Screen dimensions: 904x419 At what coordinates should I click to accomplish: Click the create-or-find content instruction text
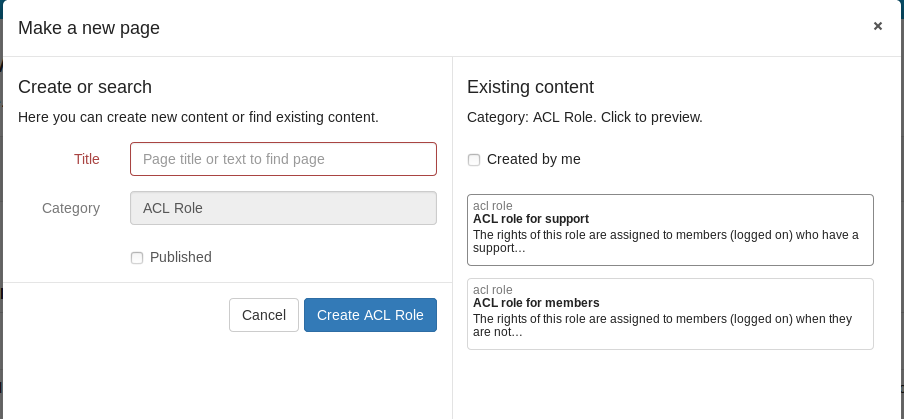pyautogui.click(x=198, y=117)
